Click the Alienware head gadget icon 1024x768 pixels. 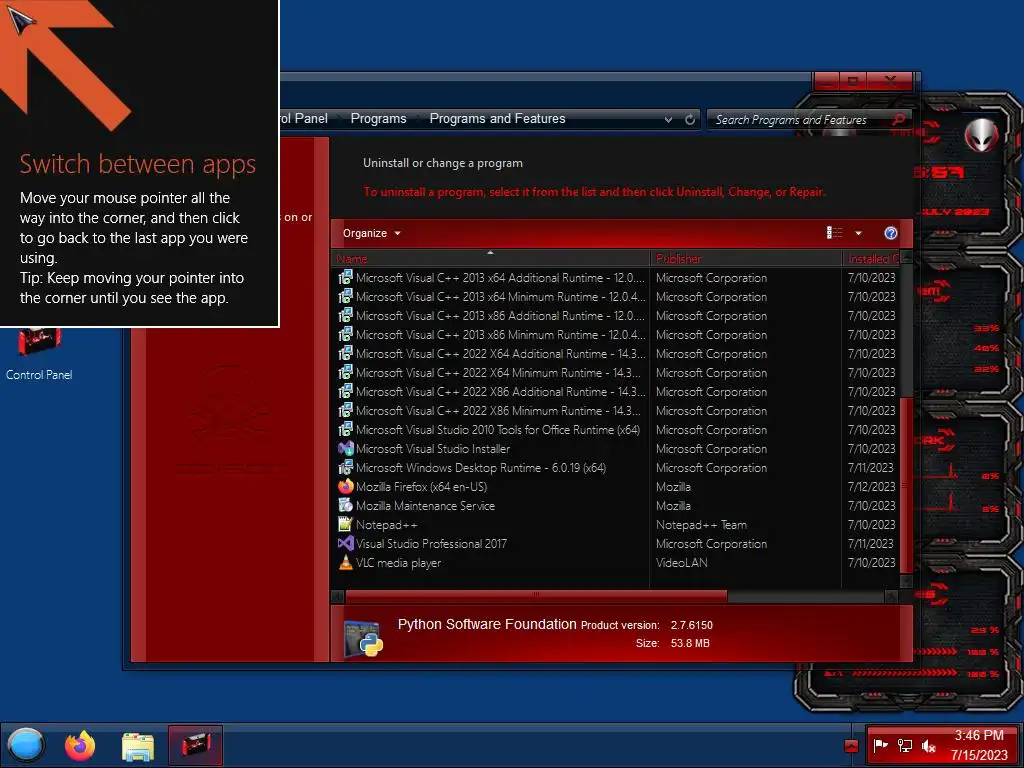(x=982, y=135)
